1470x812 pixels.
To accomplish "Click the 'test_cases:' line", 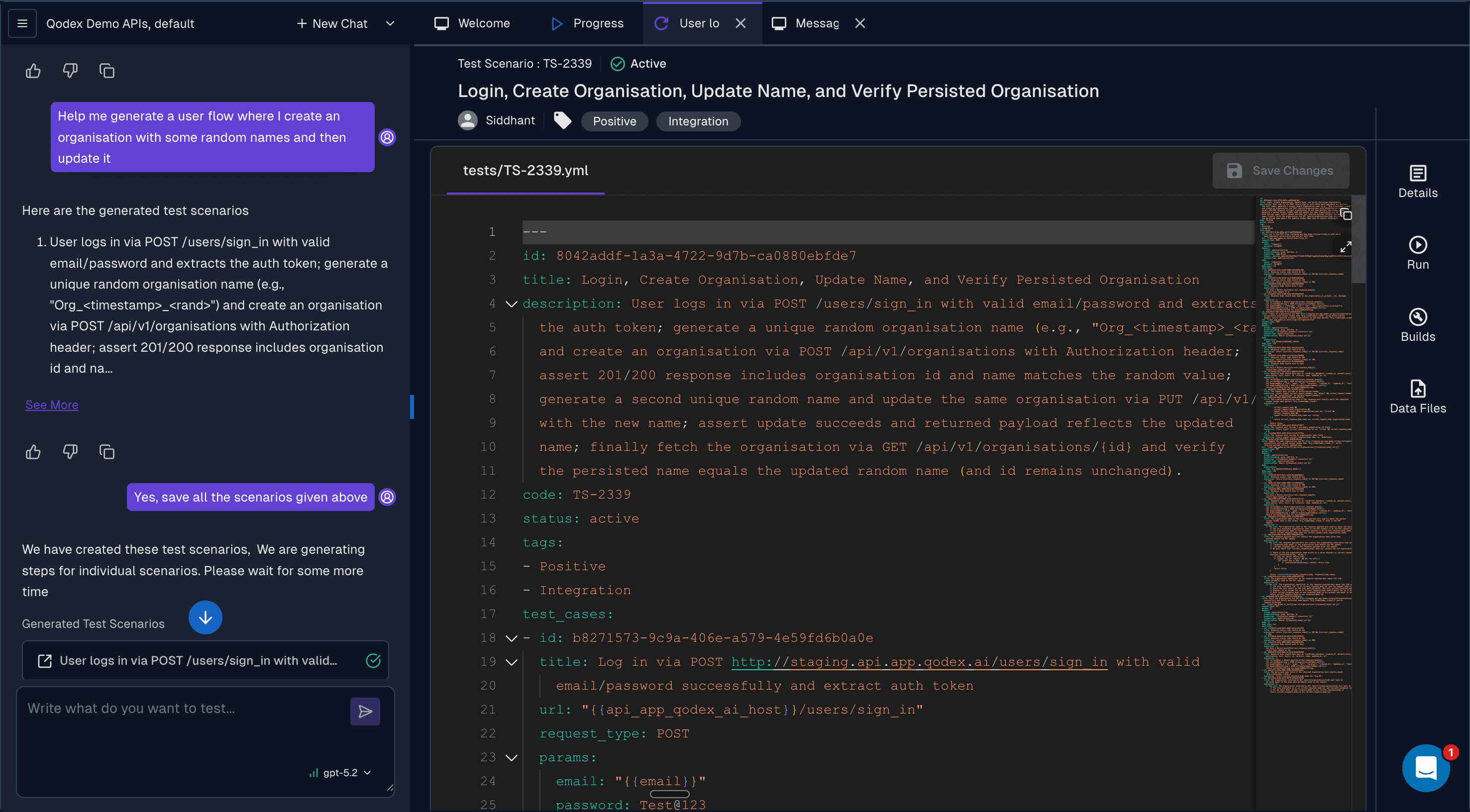I will tap(568, 614).
